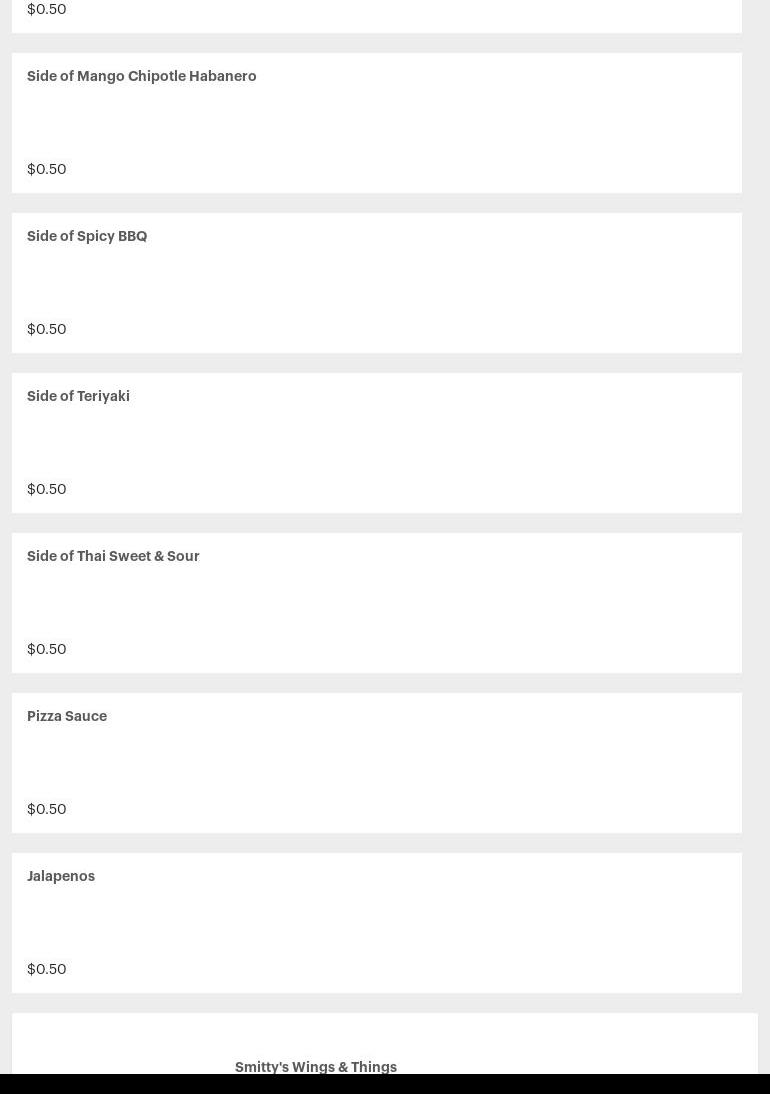Image resolution: width=770 pixels, height=1094 pixels.
Task: Choose Side of Thai Sweet & Sour title
Action: (x=113, y=557)
